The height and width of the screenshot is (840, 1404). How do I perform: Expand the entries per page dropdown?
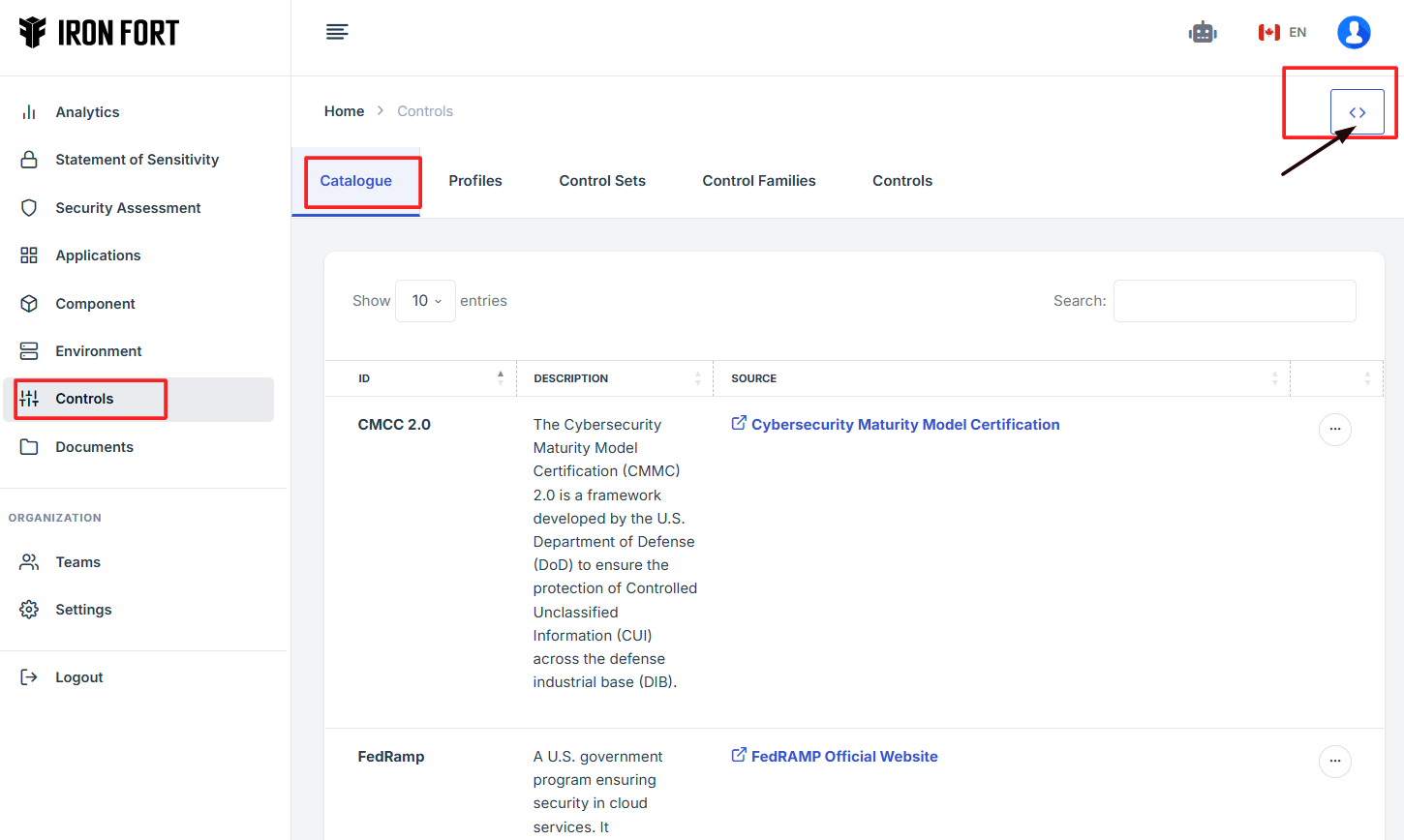tap(425, 301)
